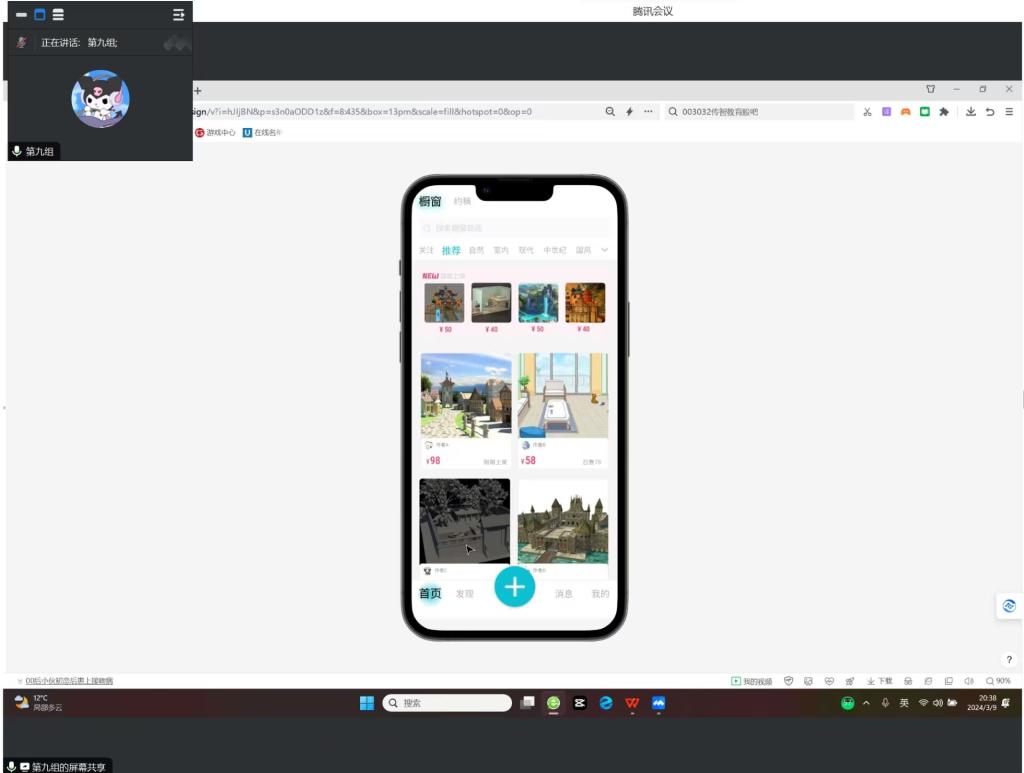Toggle the volume icon in system tray

click(938, 703)
